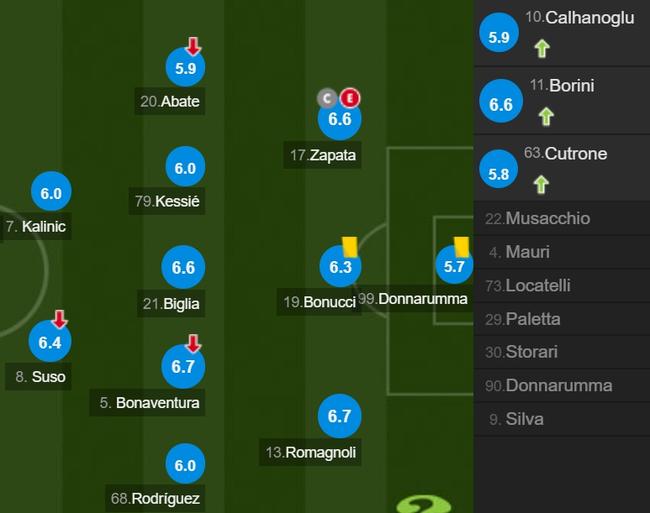Click Calhanoglu's green substituted-on arrow

542,48
